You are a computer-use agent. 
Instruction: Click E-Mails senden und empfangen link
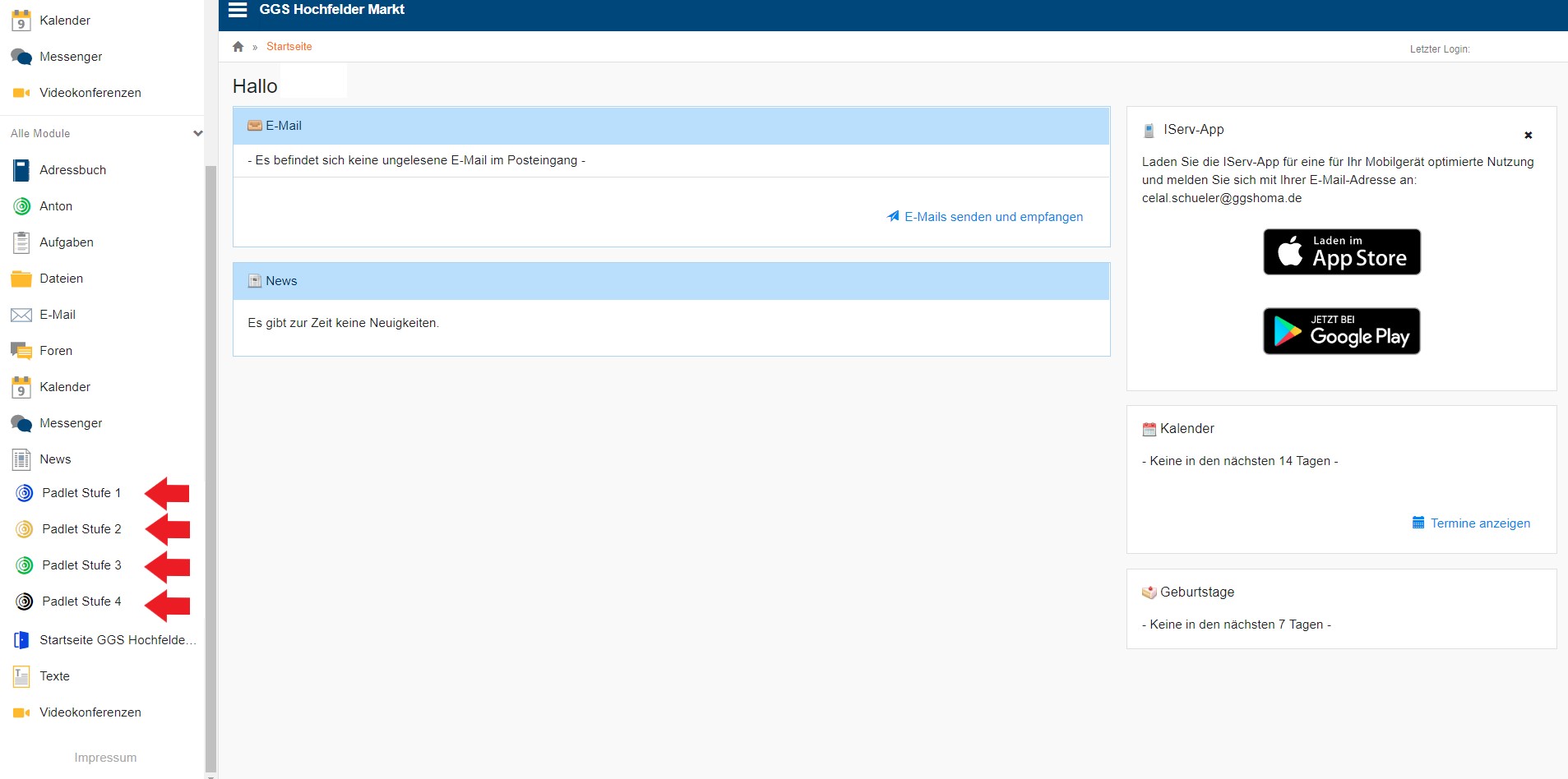click(993, 217)
